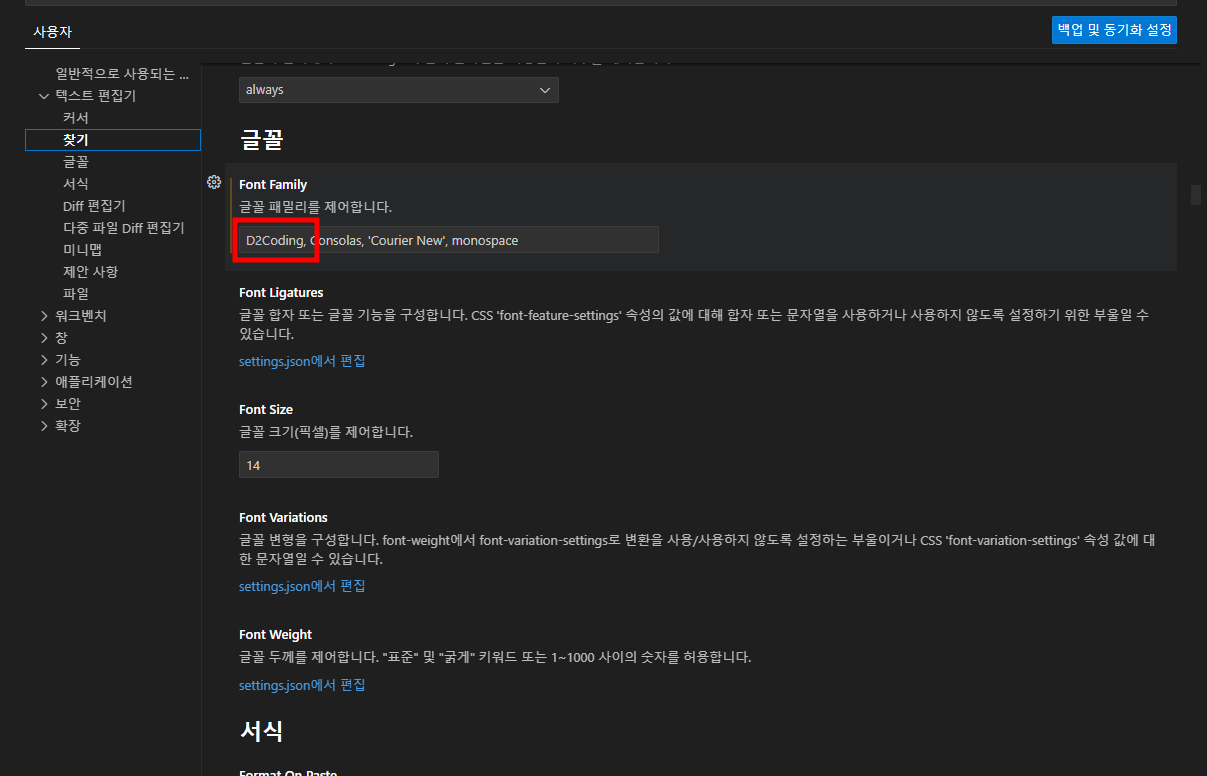The height and width of the screenshot is (776, 1207).
Task: Switch to the 사용자 tab
Action: [x=52, y=31]
